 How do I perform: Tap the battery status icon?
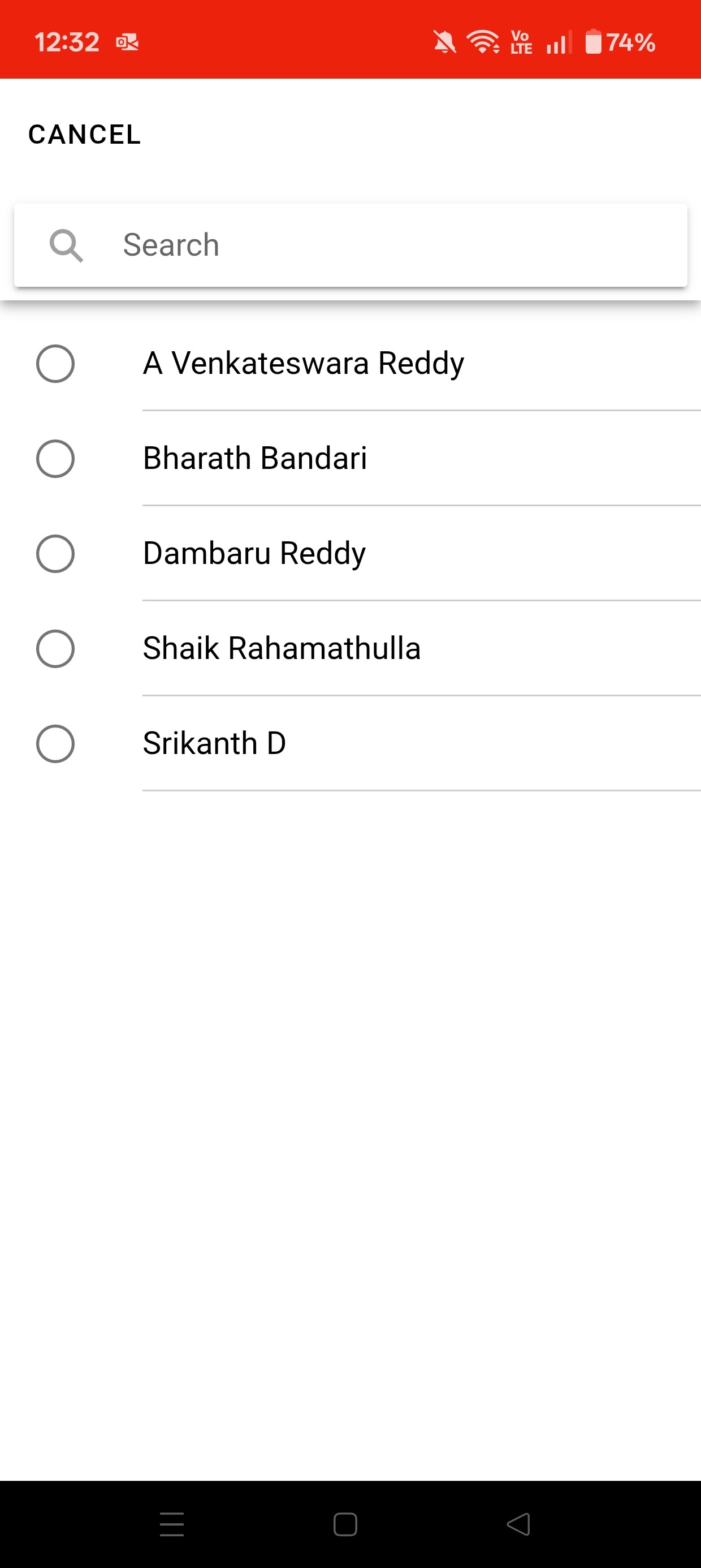(x=593, y=42)
